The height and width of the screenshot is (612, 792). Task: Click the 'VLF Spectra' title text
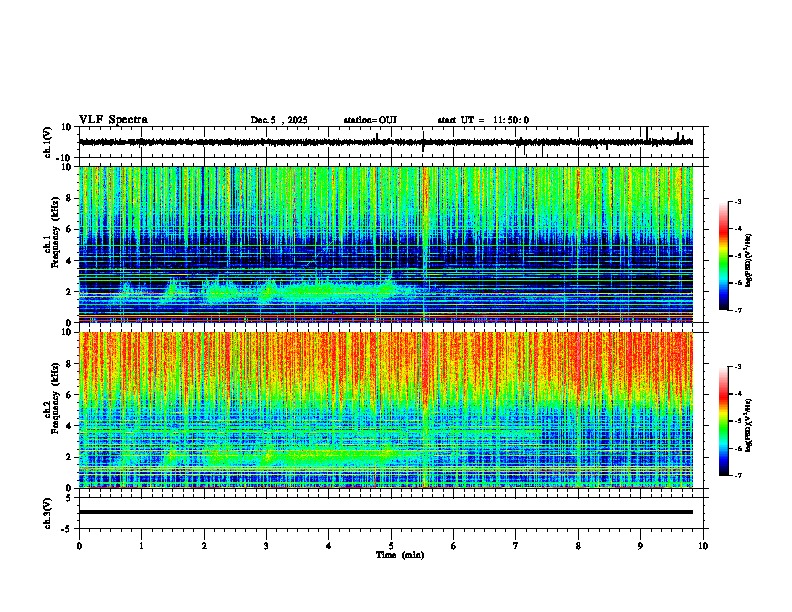(x=113, y=120)
